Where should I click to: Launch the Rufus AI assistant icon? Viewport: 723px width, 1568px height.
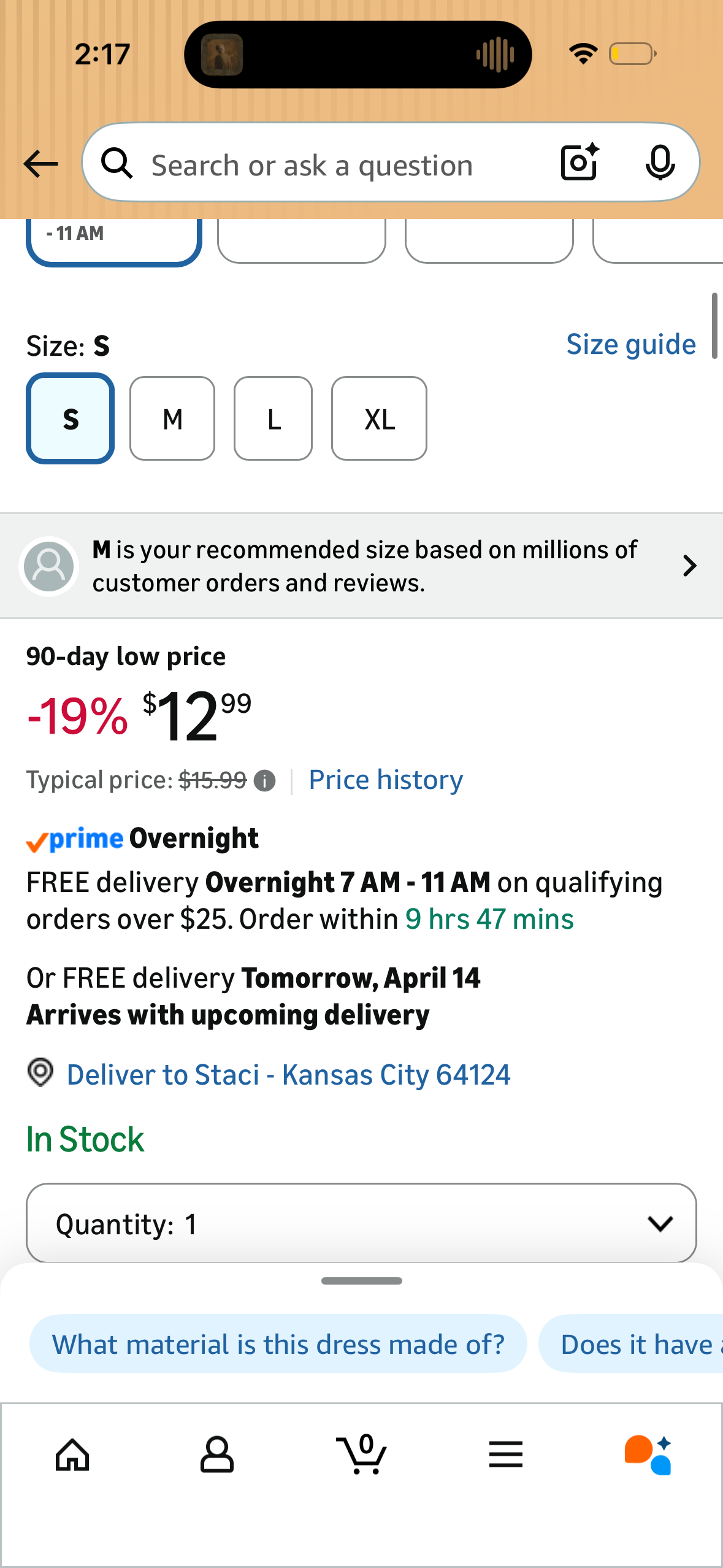coord(648,1455)
